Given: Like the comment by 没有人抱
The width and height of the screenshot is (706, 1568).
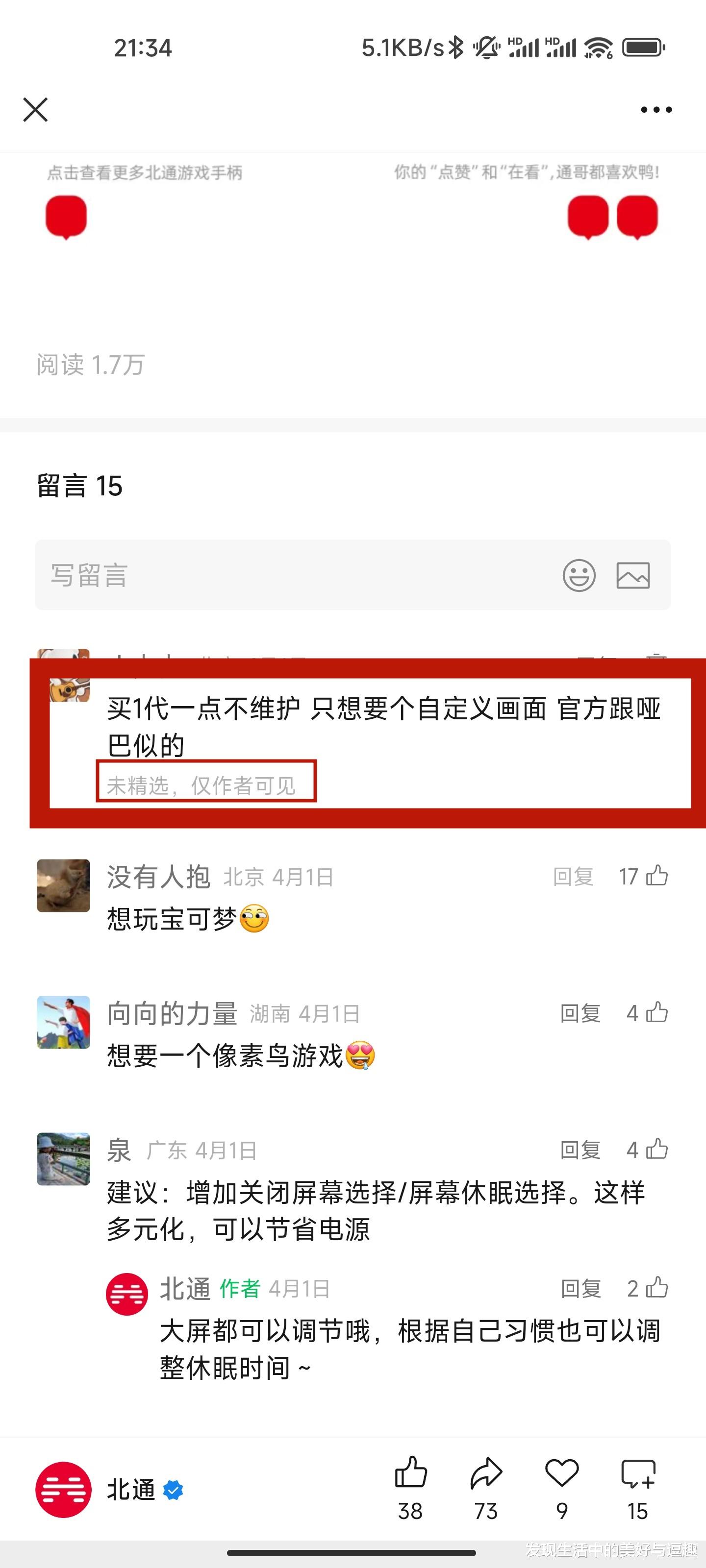Looking at the screenshot, I should (x=656, y=876).
